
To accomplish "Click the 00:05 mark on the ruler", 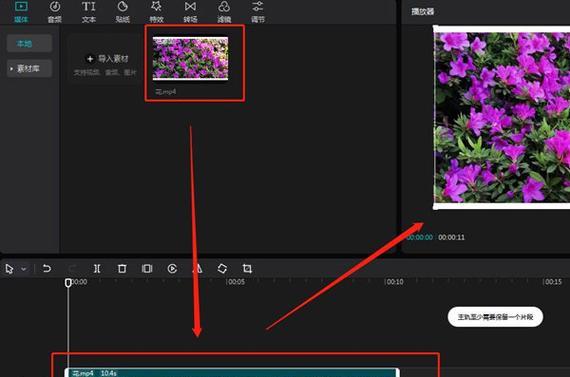I will [x=236, y=282].
